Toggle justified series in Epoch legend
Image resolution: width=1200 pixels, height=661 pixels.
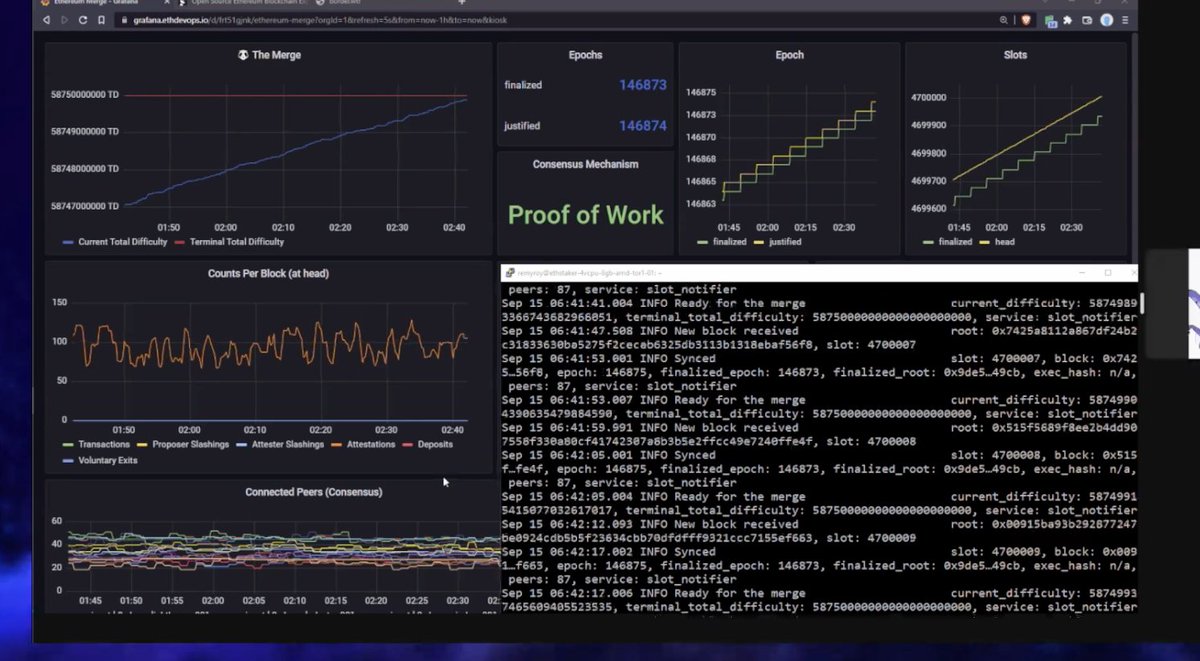[x=778, y=241]
